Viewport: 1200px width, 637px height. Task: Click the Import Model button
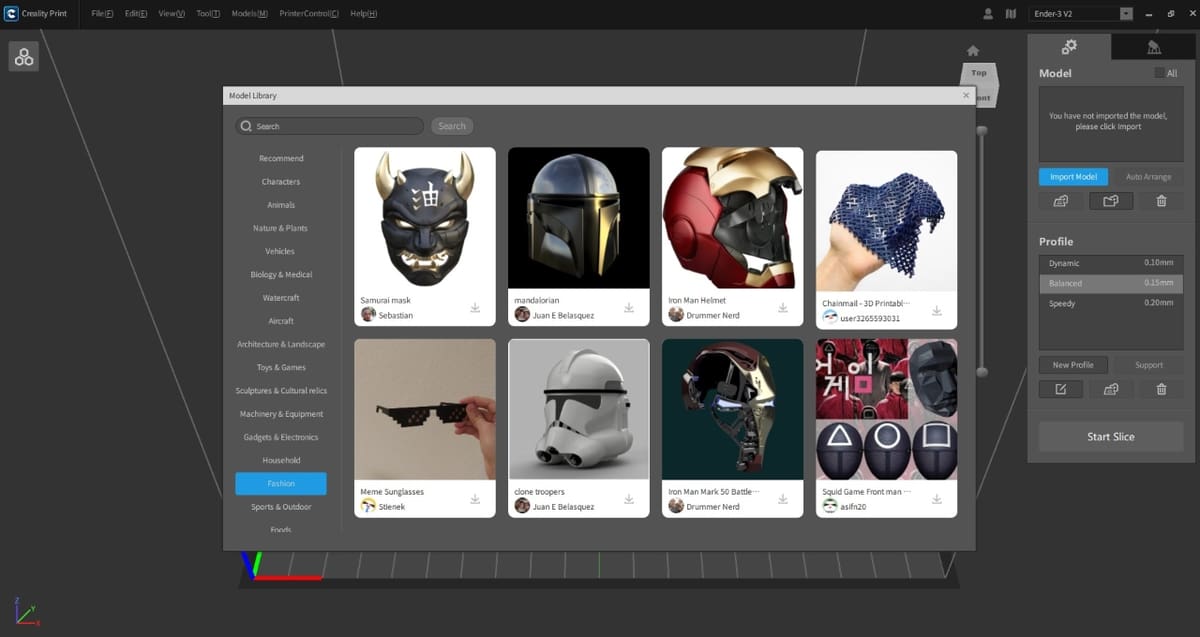click(x=1073, y=177)
